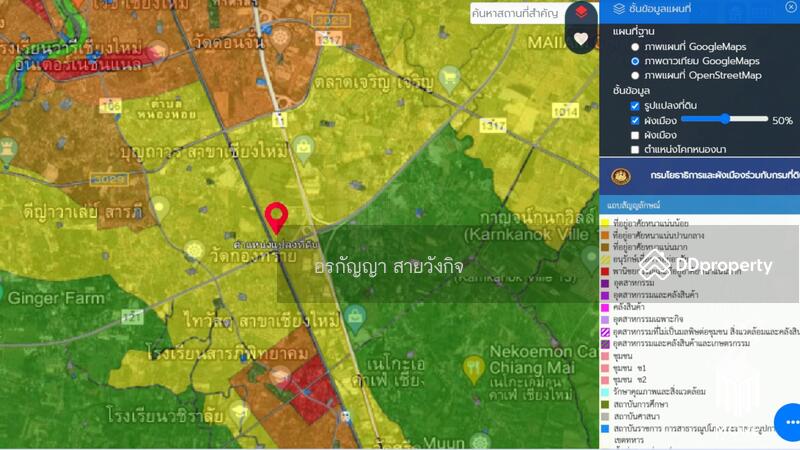The image size is (800, 450).
Task: Click the บุญถาวร สาขาเชียงใหม่ shop marker
Action: click(304, 150)
